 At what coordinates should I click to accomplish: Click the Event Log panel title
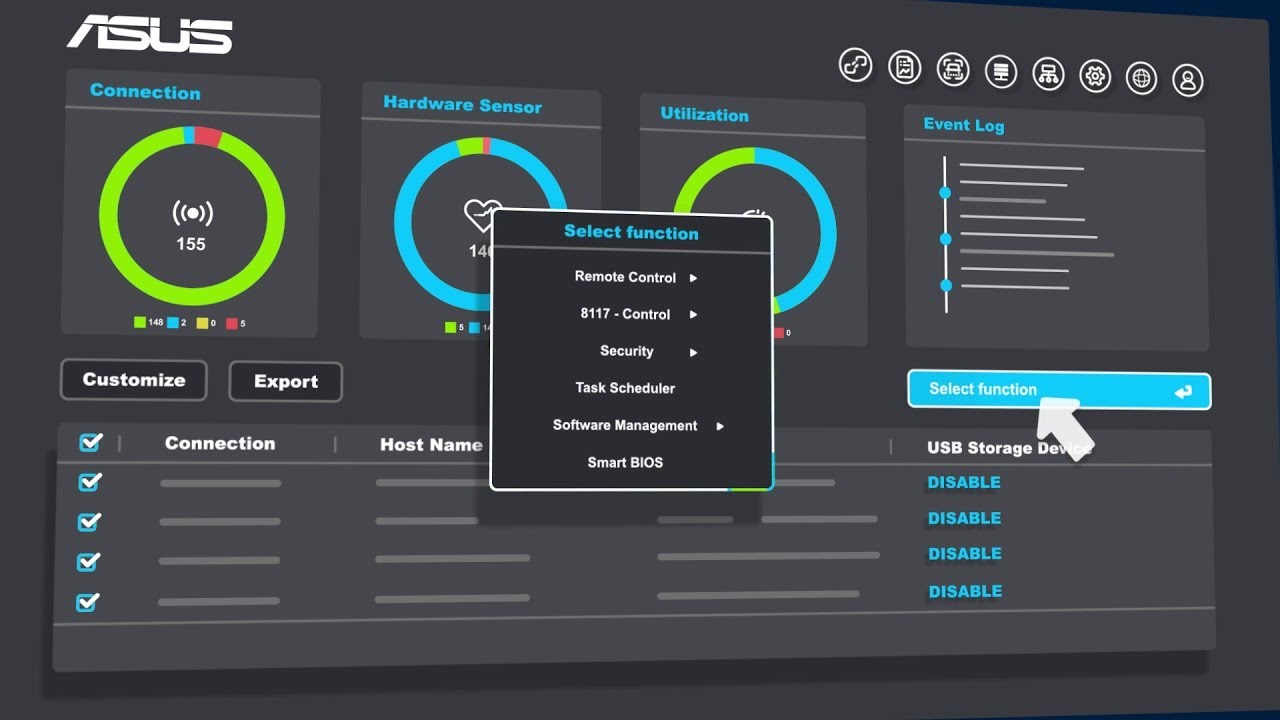point(964,125)
